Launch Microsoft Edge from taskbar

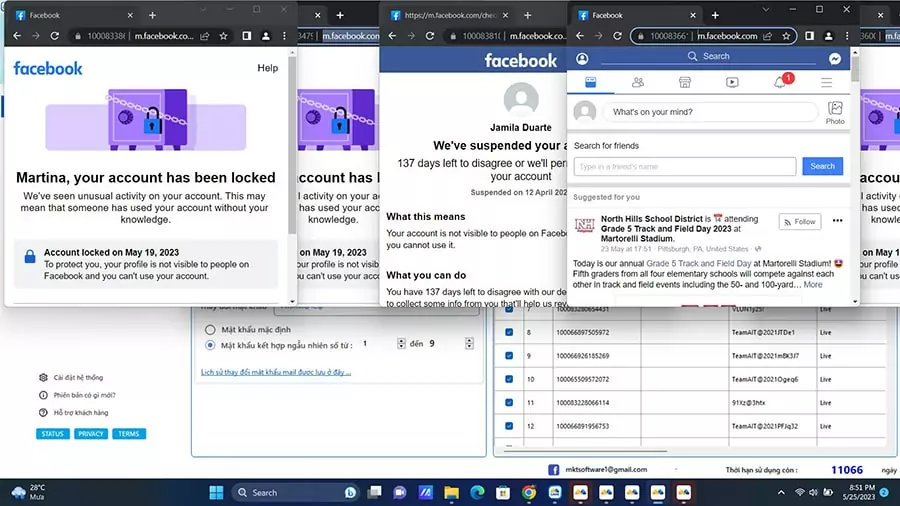(x=478, y=493)
